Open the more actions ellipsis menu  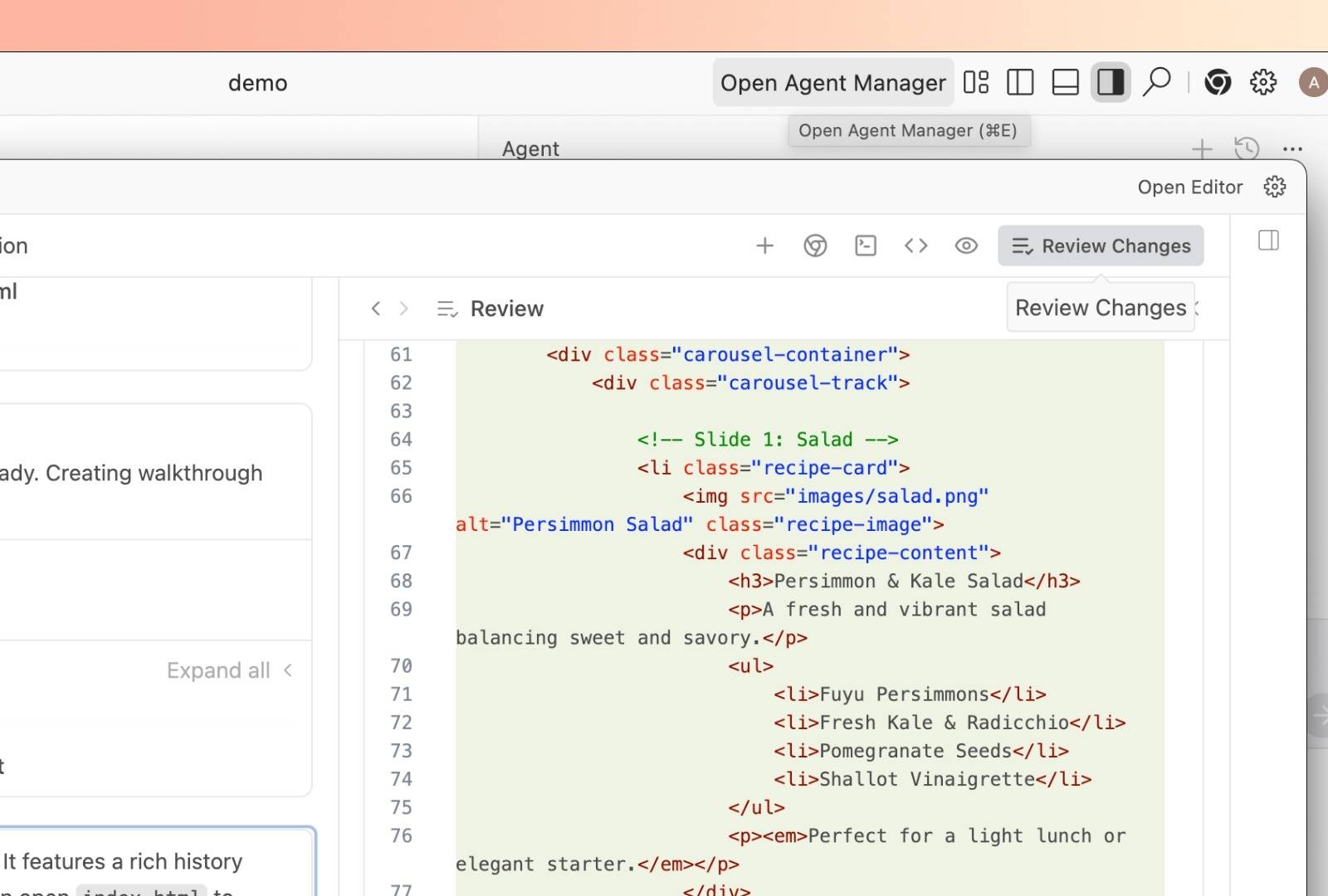click(1292, 149)
